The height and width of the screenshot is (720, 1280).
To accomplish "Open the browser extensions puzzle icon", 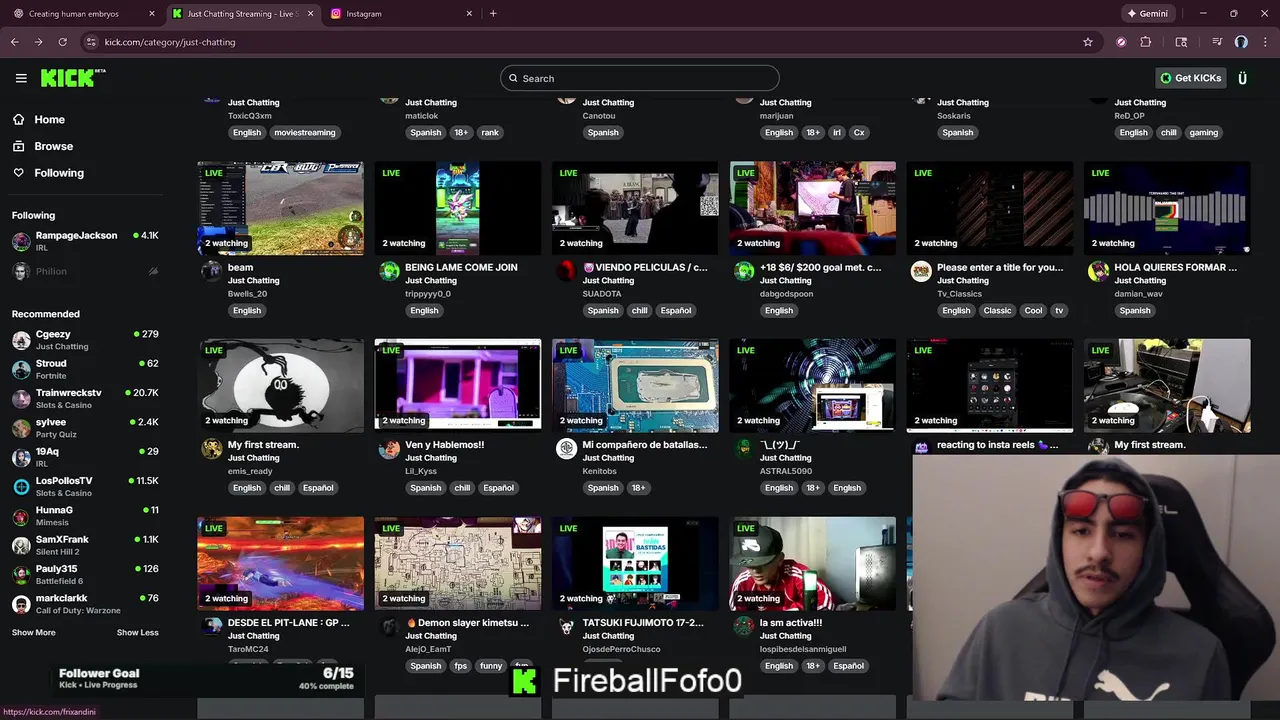I will pos(1146,42).
